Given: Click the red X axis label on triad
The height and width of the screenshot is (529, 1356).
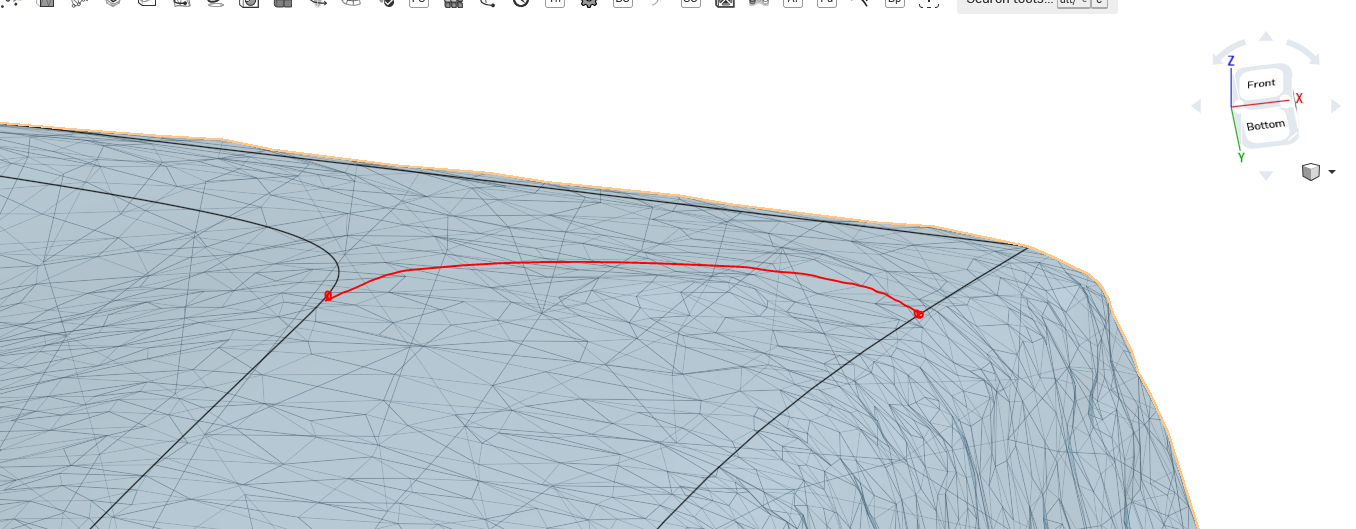Looking at the screenshot, I should pos(1299,98).
